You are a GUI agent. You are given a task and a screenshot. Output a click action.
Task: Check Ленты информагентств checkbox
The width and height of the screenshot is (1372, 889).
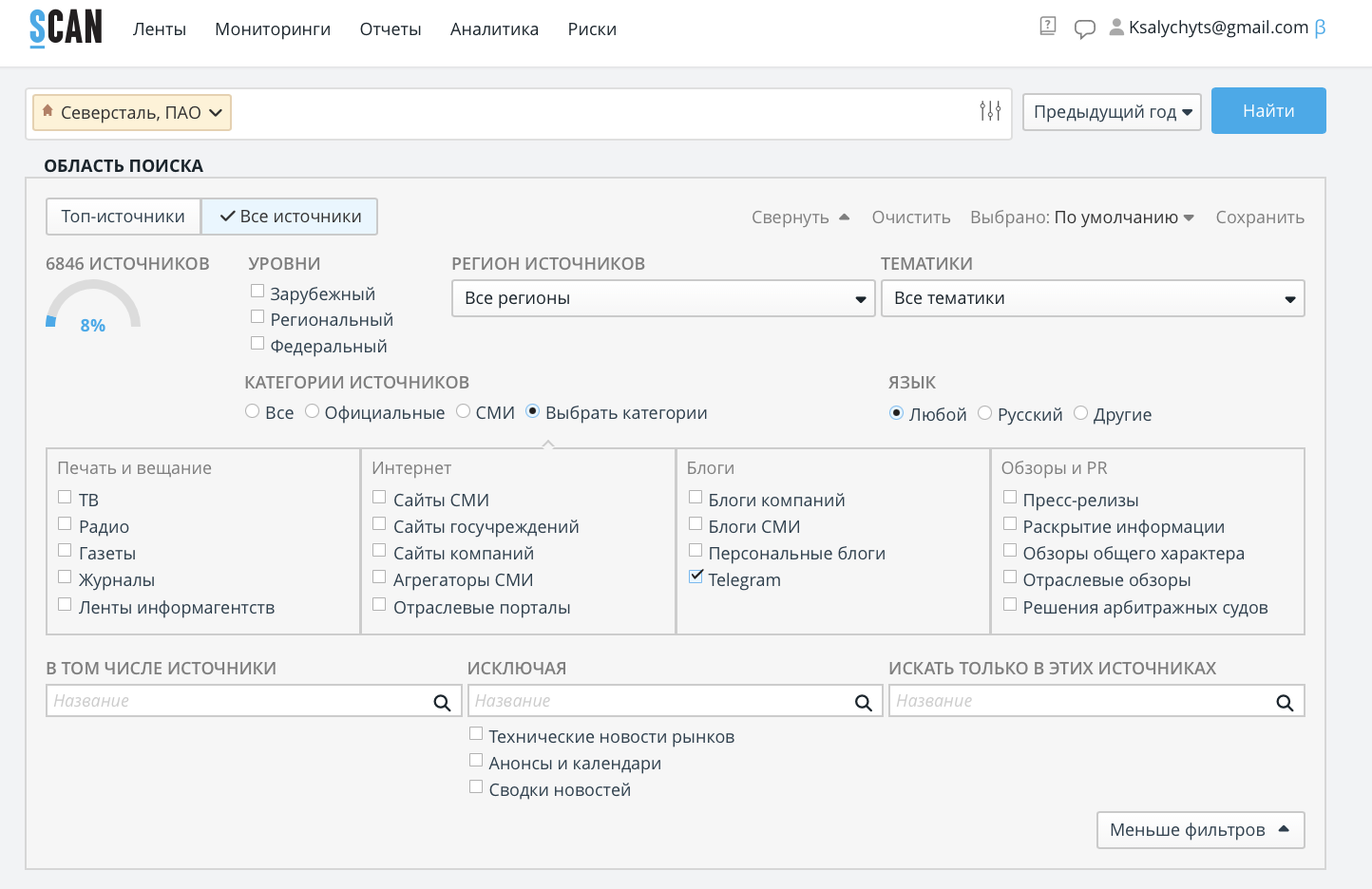(x=65, y=604)
